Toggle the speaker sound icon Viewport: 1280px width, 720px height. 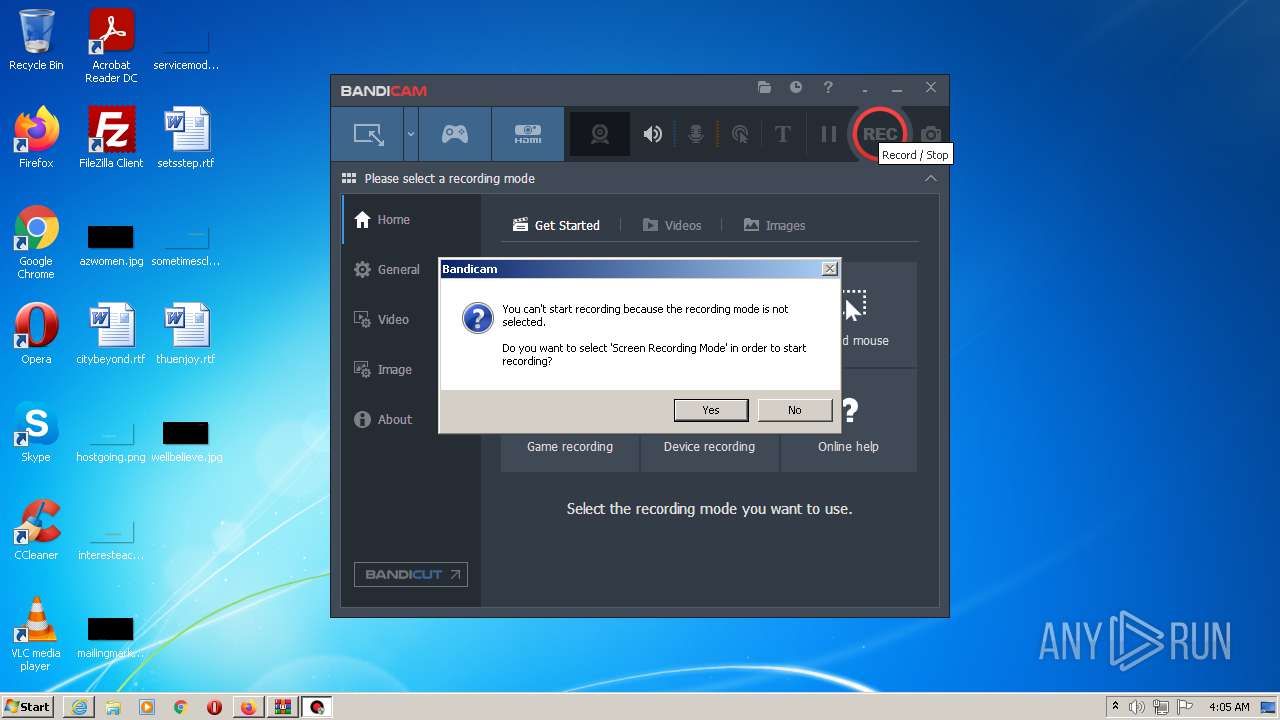pyautogui.click(x=652, y=134)
